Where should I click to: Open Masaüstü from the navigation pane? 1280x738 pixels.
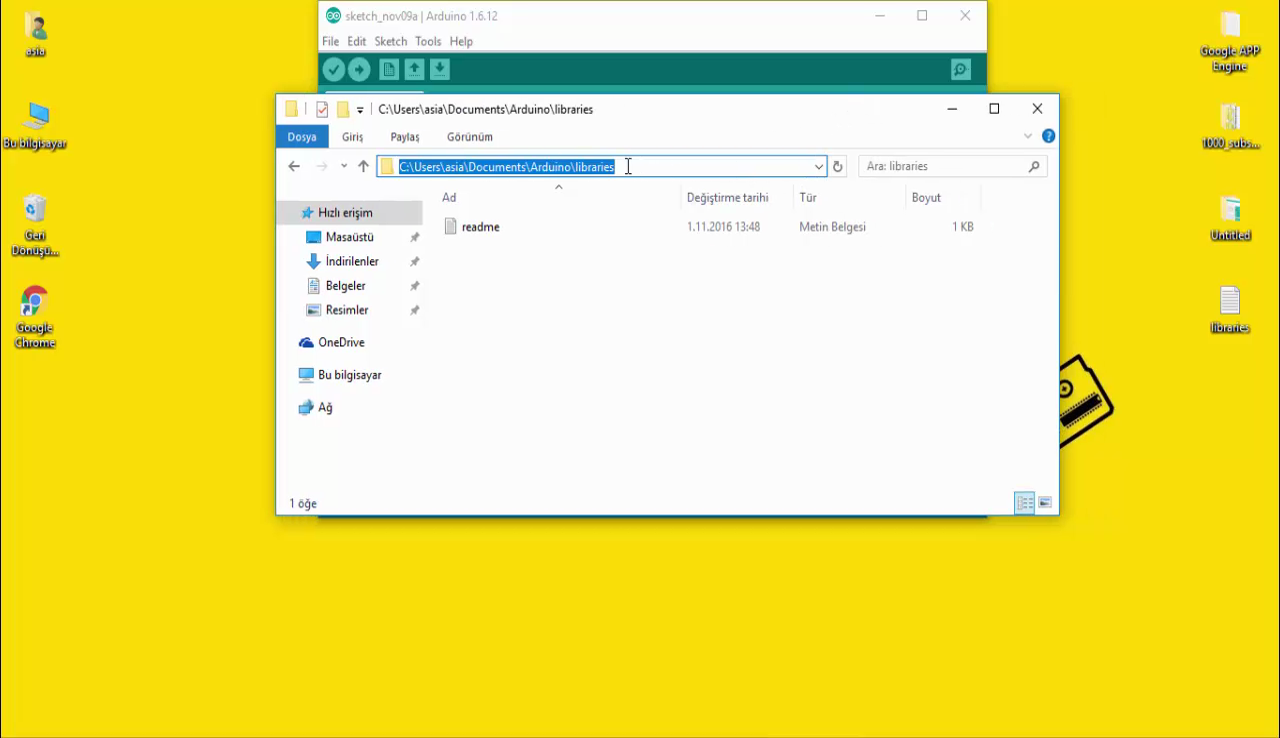coord(349,237)
